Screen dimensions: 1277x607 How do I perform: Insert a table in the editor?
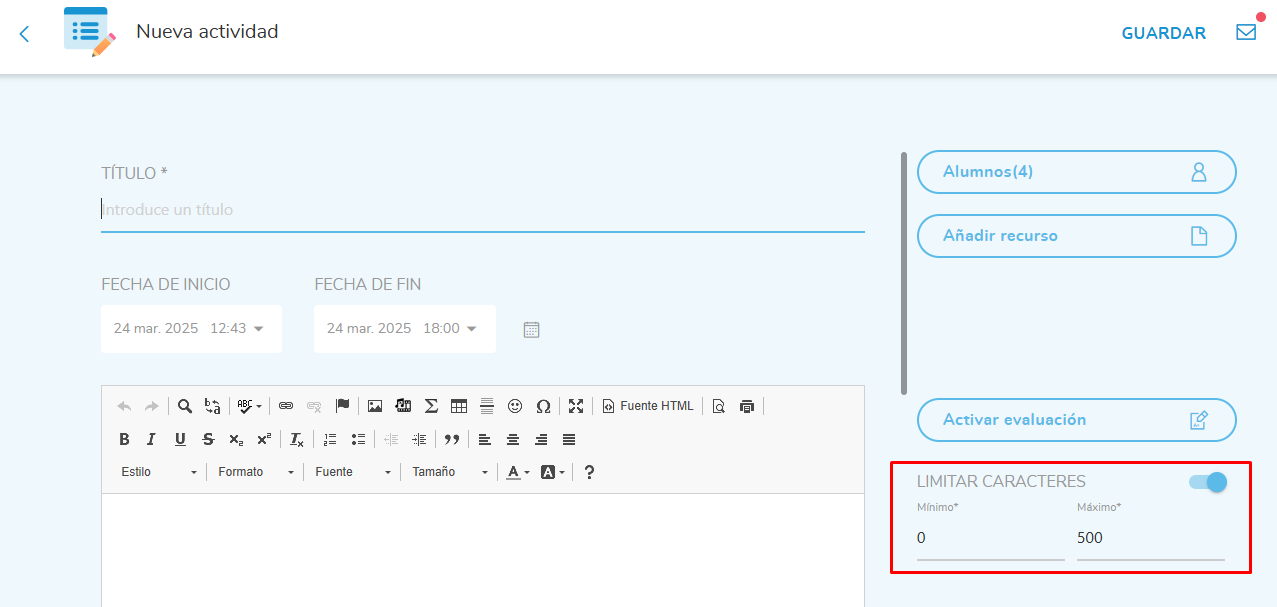459,406
